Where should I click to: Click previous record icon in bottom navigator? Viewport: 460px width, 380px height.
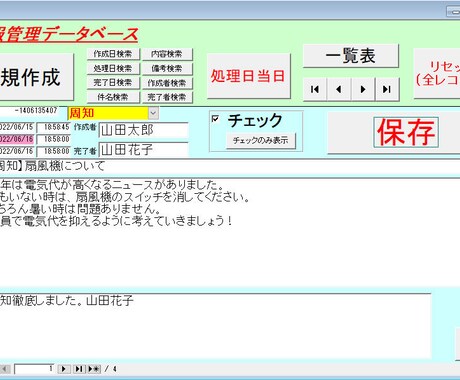point(5,369)
